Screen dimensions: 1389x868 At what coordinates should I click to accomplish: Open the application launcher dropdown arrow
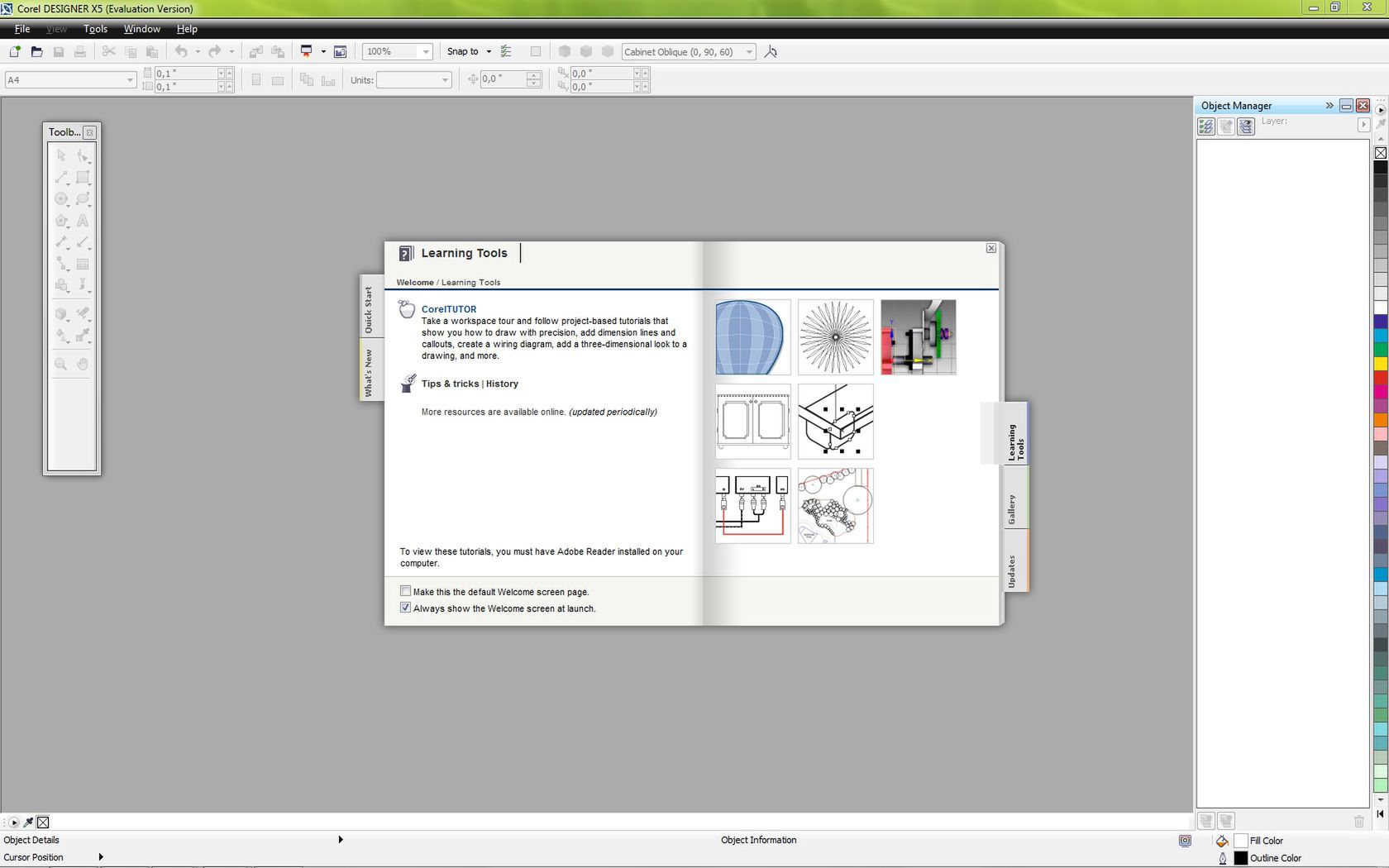coord(323,51)
